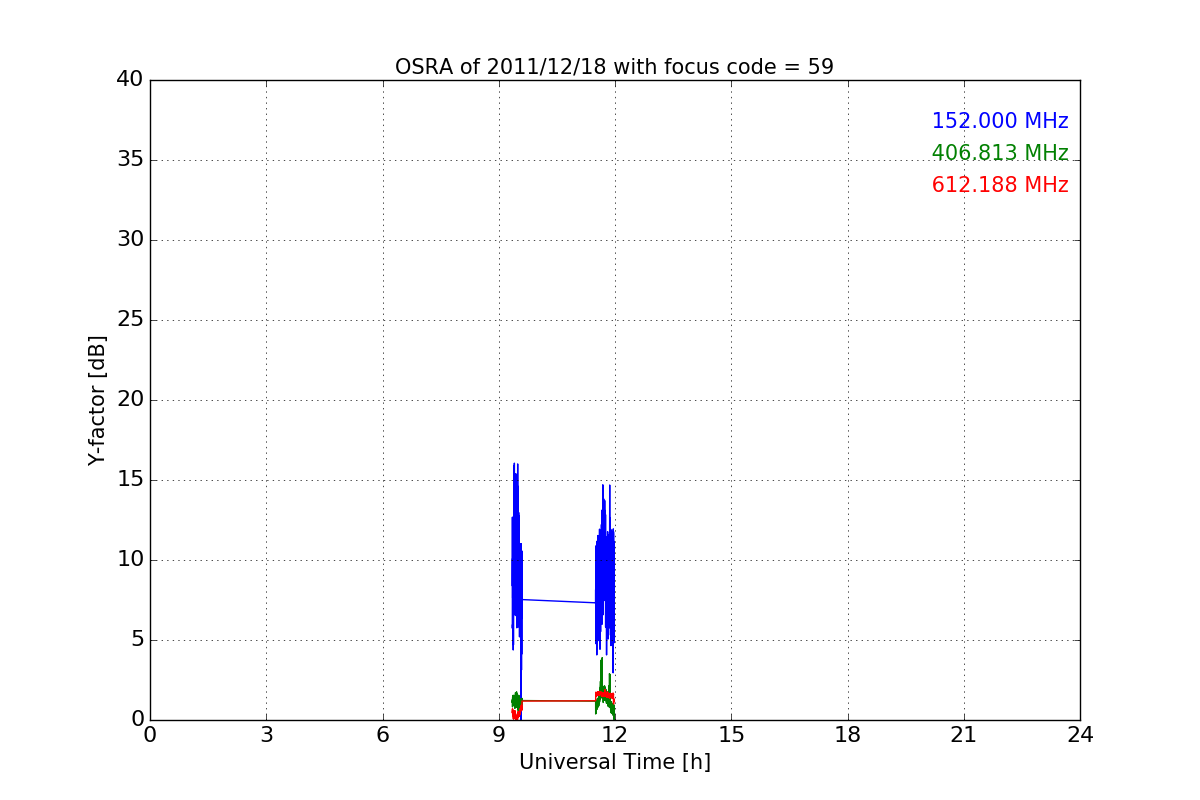Select the red '612.188 MHz' legend label
The width and height of the screenshot is (1200, 800).
click(1000, 185)
